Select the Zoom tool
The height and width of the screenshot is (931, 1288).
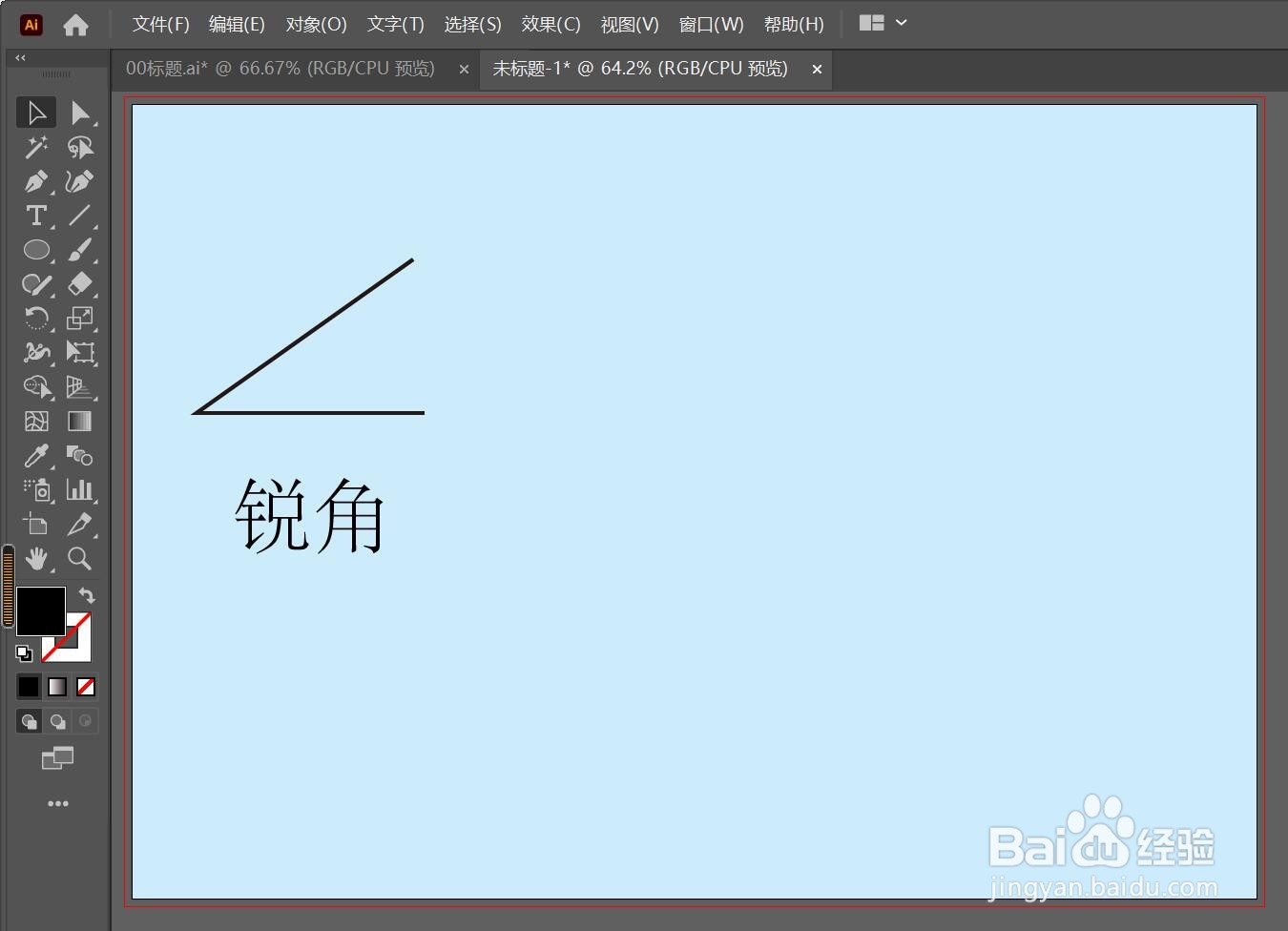pyautogui.click(x=80, y=559)
